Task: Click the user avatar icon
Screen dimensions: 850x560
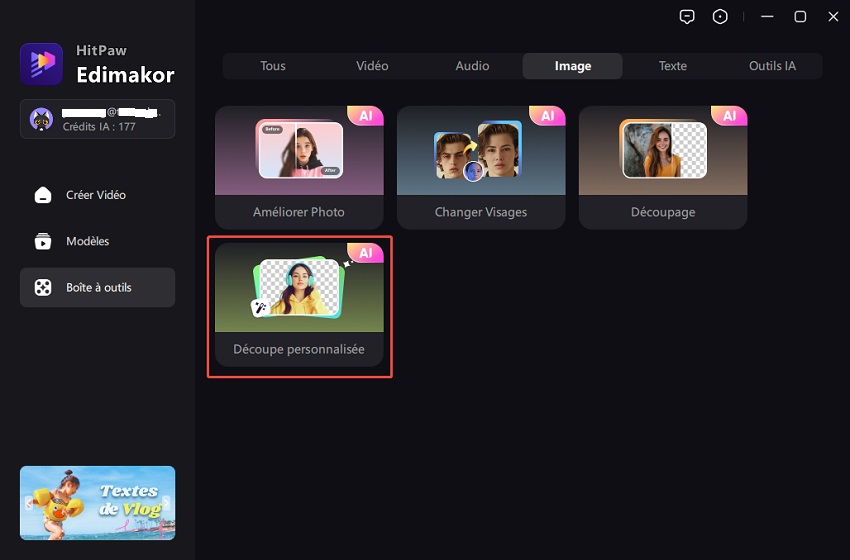Action: (42, 119)
